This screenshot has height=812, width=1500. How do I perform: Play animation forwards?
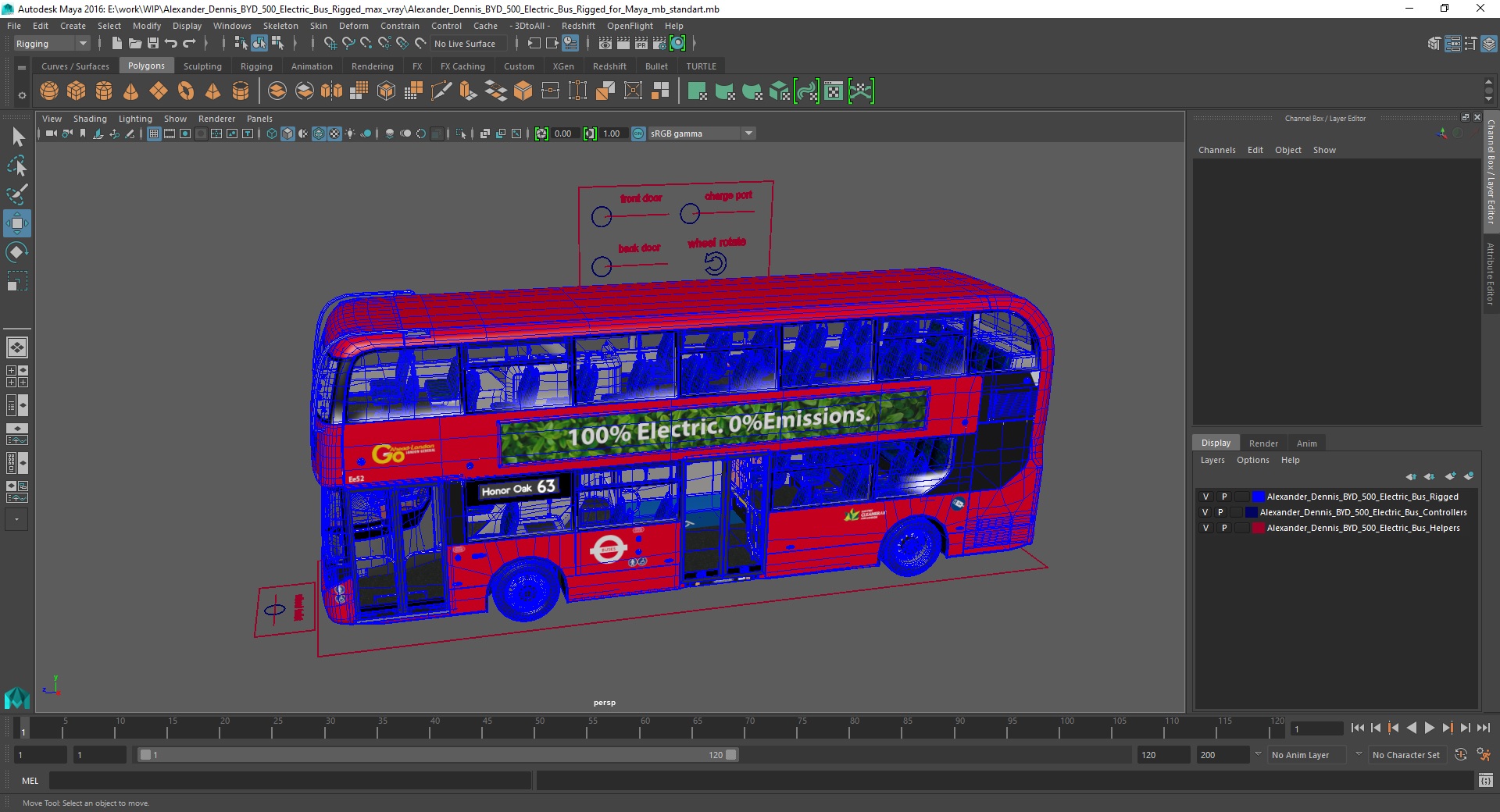click(x=1429, y=728)
